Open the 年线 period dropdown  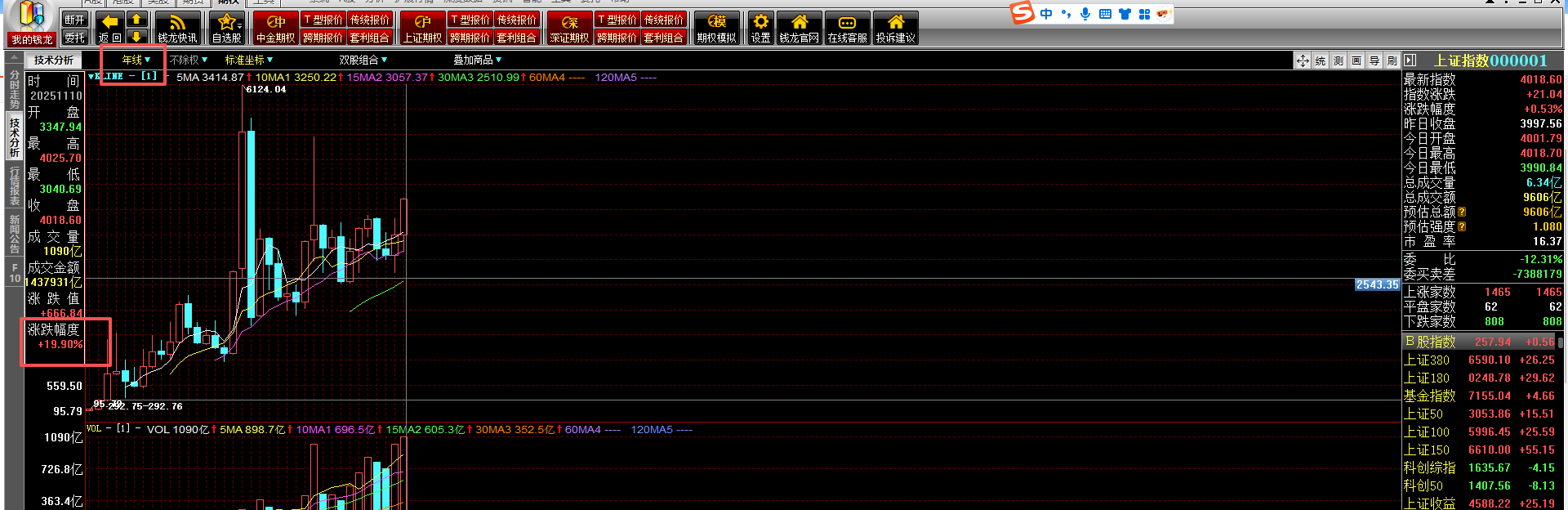136,60
